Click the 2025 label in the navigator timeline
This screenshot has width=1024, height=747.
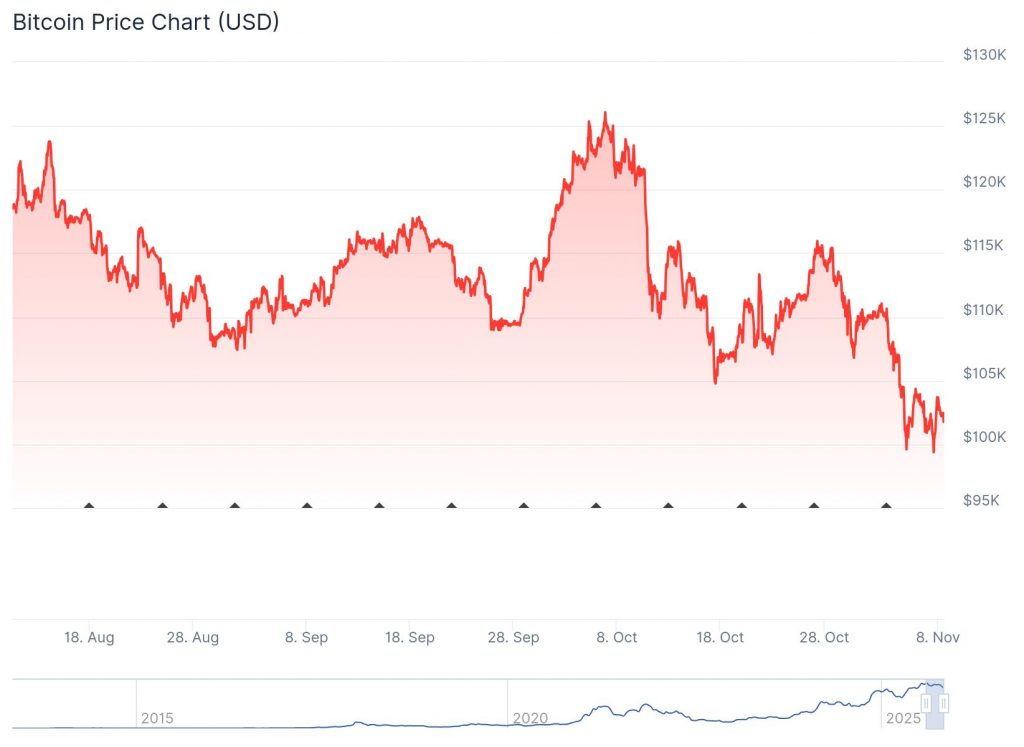(902, 718)
